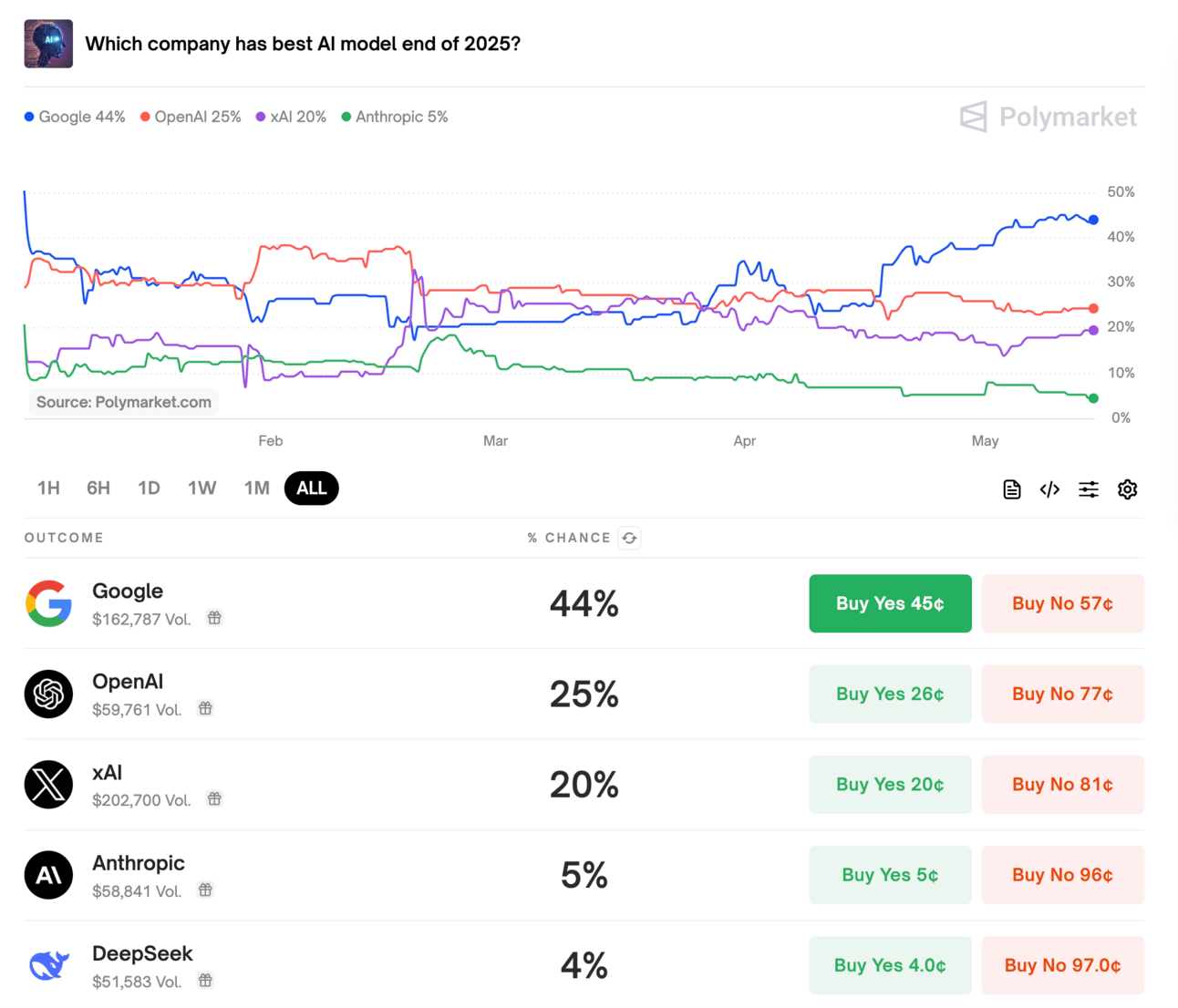Click the refresh icon beside % Chance
The width and height of the screenshot is (1178, 1008).
(629, 538)
